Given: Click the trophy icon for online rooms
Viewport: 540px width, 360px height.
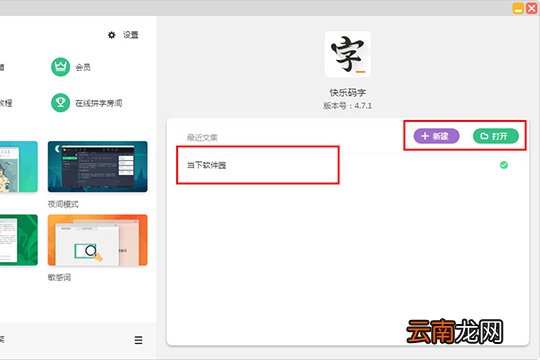Looking at the screenshot, I should pos(61,103).
